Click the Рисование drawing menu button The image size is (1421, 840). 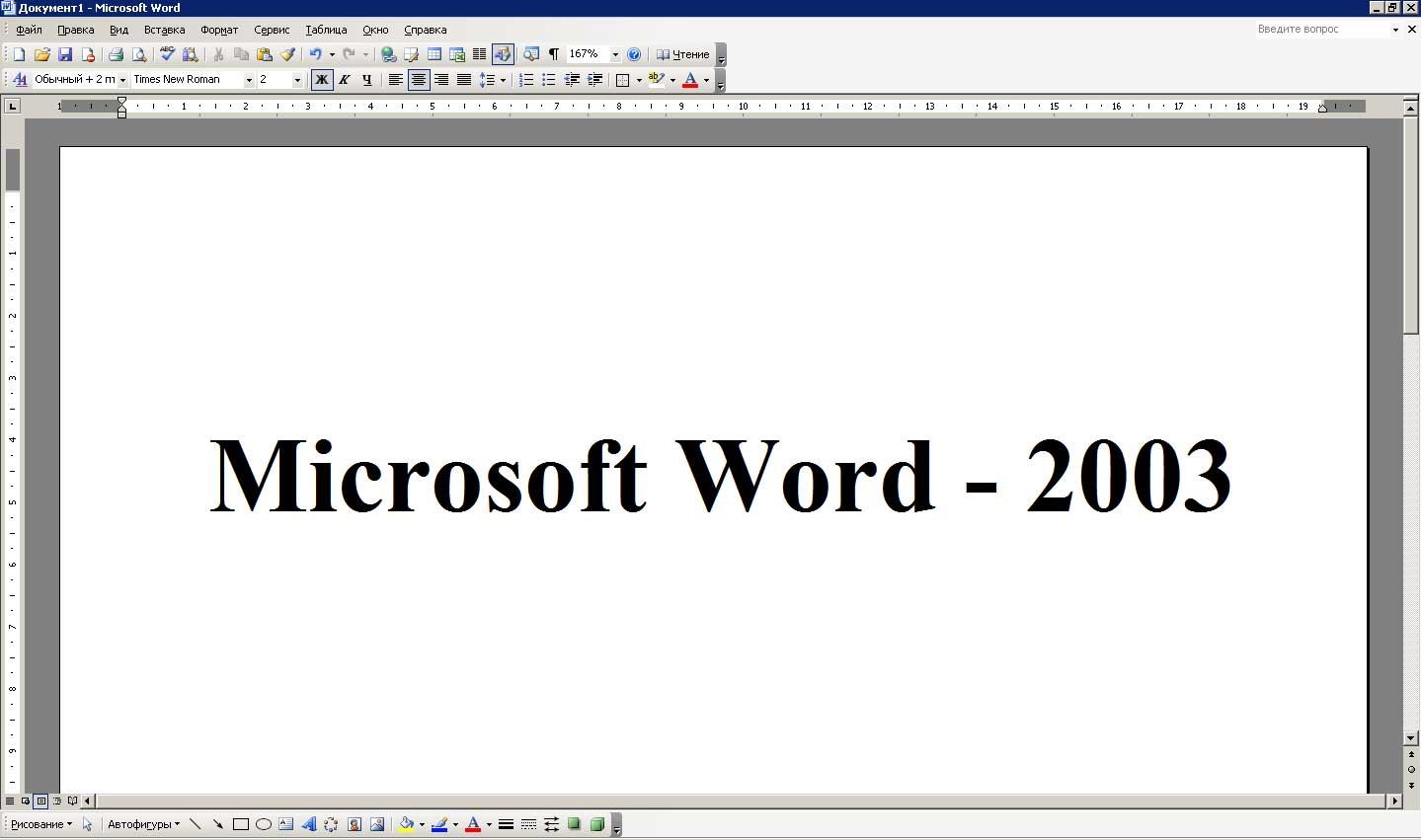coord(40,825)
